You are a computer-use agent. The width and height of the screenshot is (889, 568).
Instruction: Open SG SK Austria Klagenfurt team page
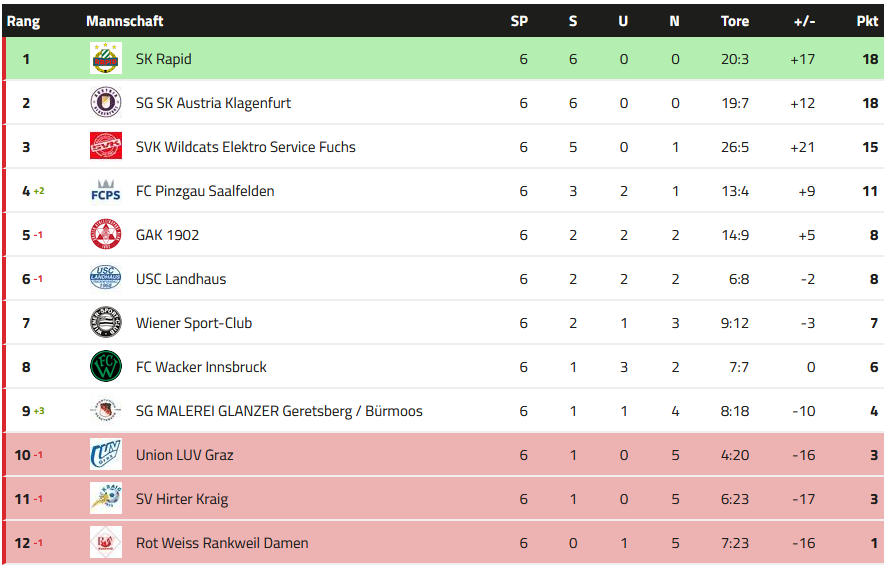(213, 103)
